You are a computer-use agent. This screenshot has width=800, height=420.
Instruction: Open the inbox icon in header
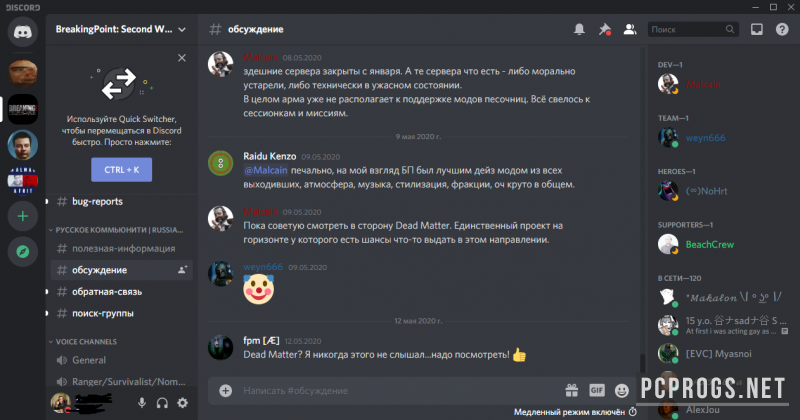click(x=757, y=30)
